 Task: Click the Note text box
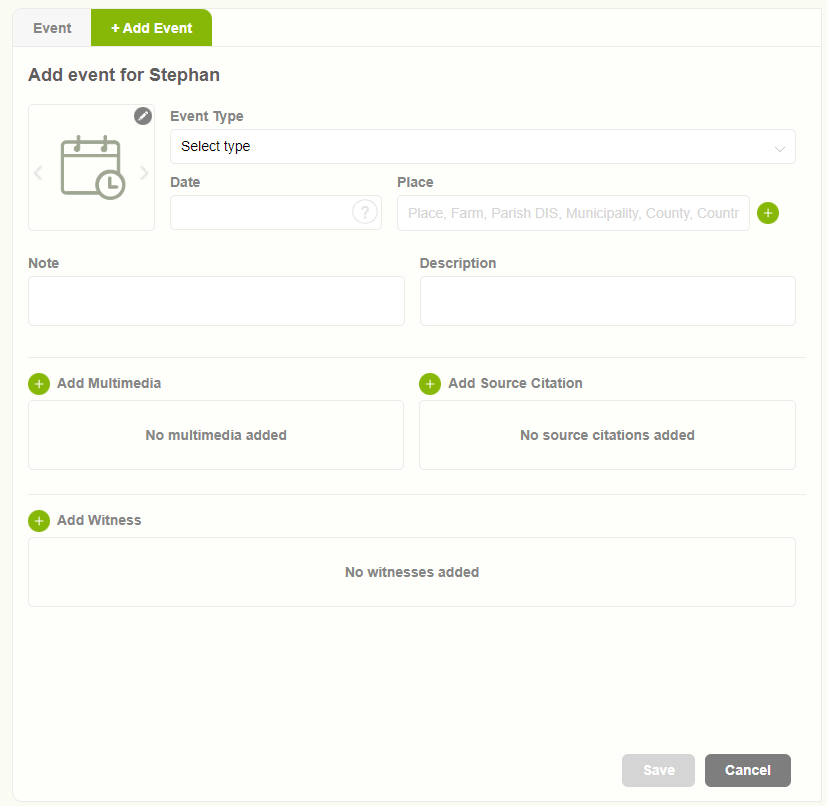(x=215, y=300)
